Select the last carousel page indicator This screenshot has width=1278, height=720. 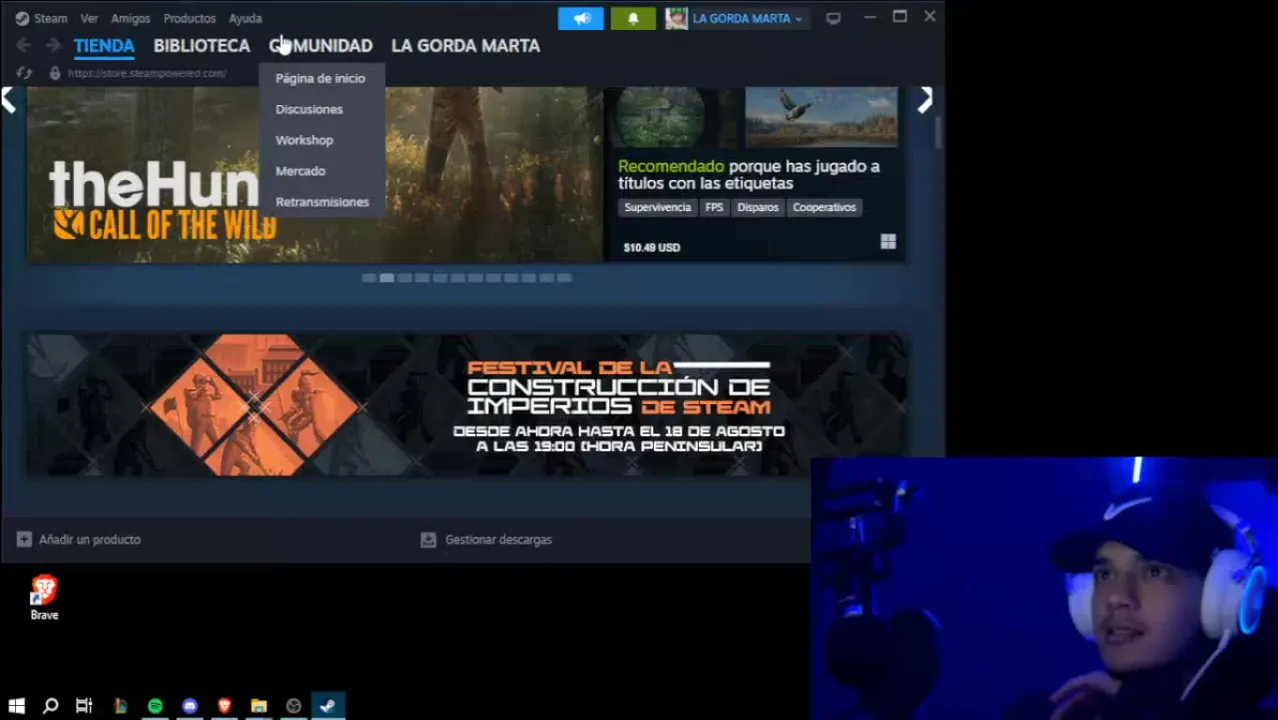click(564, 278)
